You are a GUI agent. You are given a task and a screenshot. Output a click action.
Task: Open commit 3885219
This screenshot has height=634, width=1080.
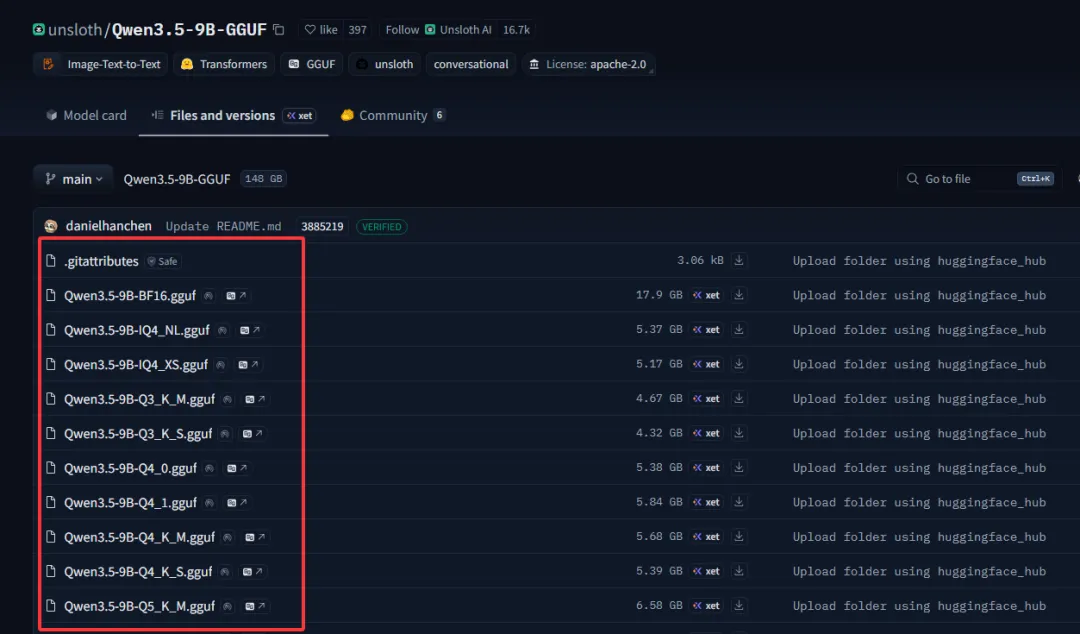point(322,226)
